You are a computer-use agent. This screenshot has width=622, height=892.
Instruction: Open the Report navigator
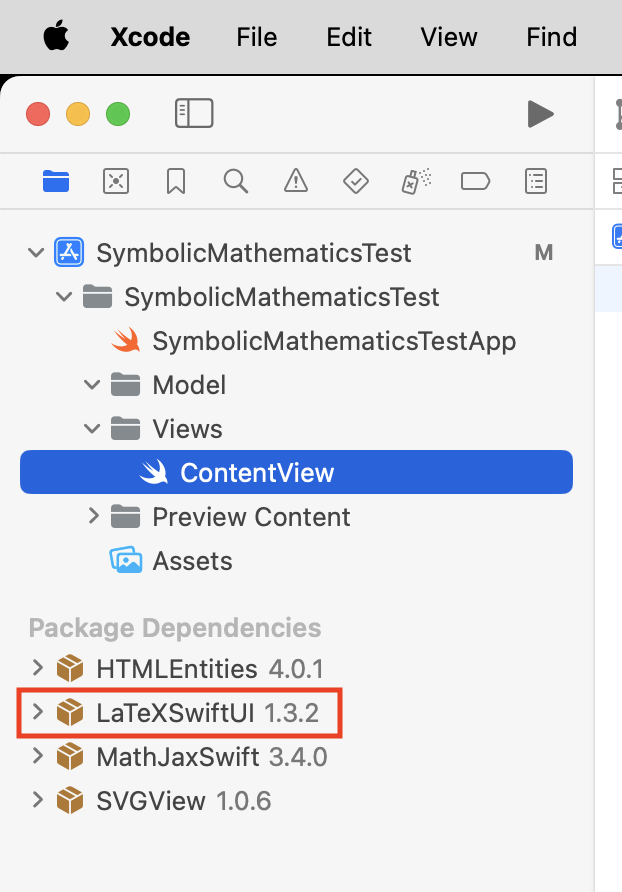pyautogui.click(x=536, y=181)
